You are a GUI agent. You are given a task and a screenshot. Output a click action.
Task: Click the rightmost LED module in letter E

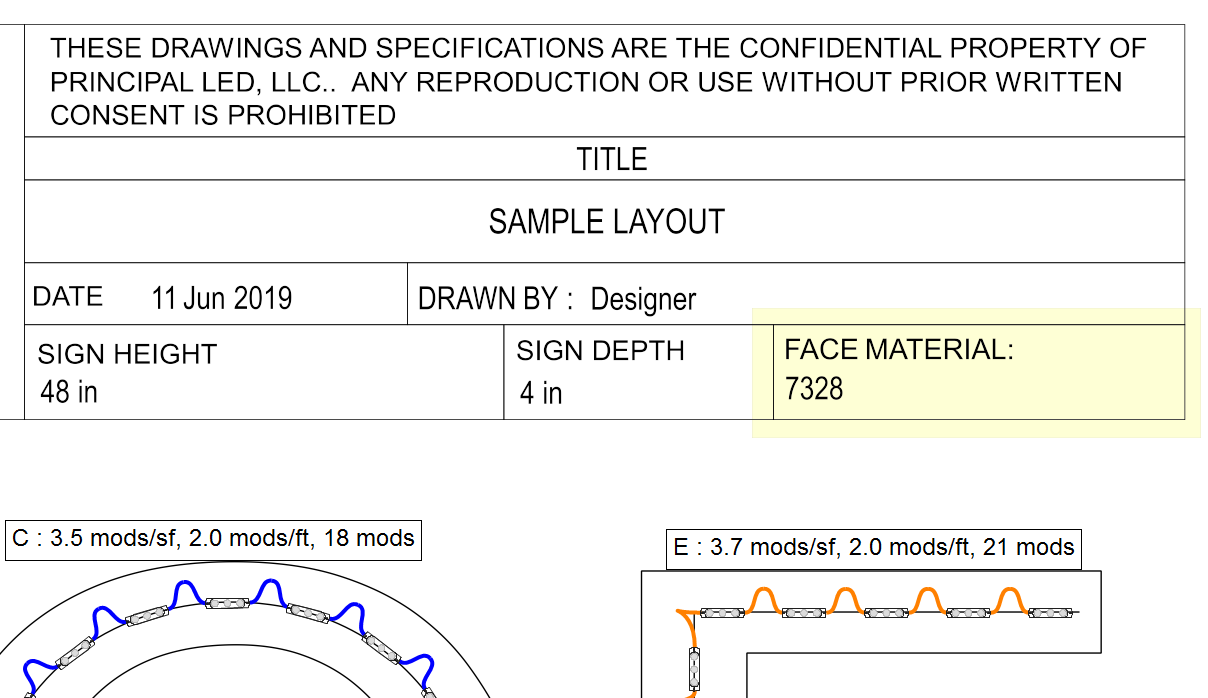point(1050,612)
